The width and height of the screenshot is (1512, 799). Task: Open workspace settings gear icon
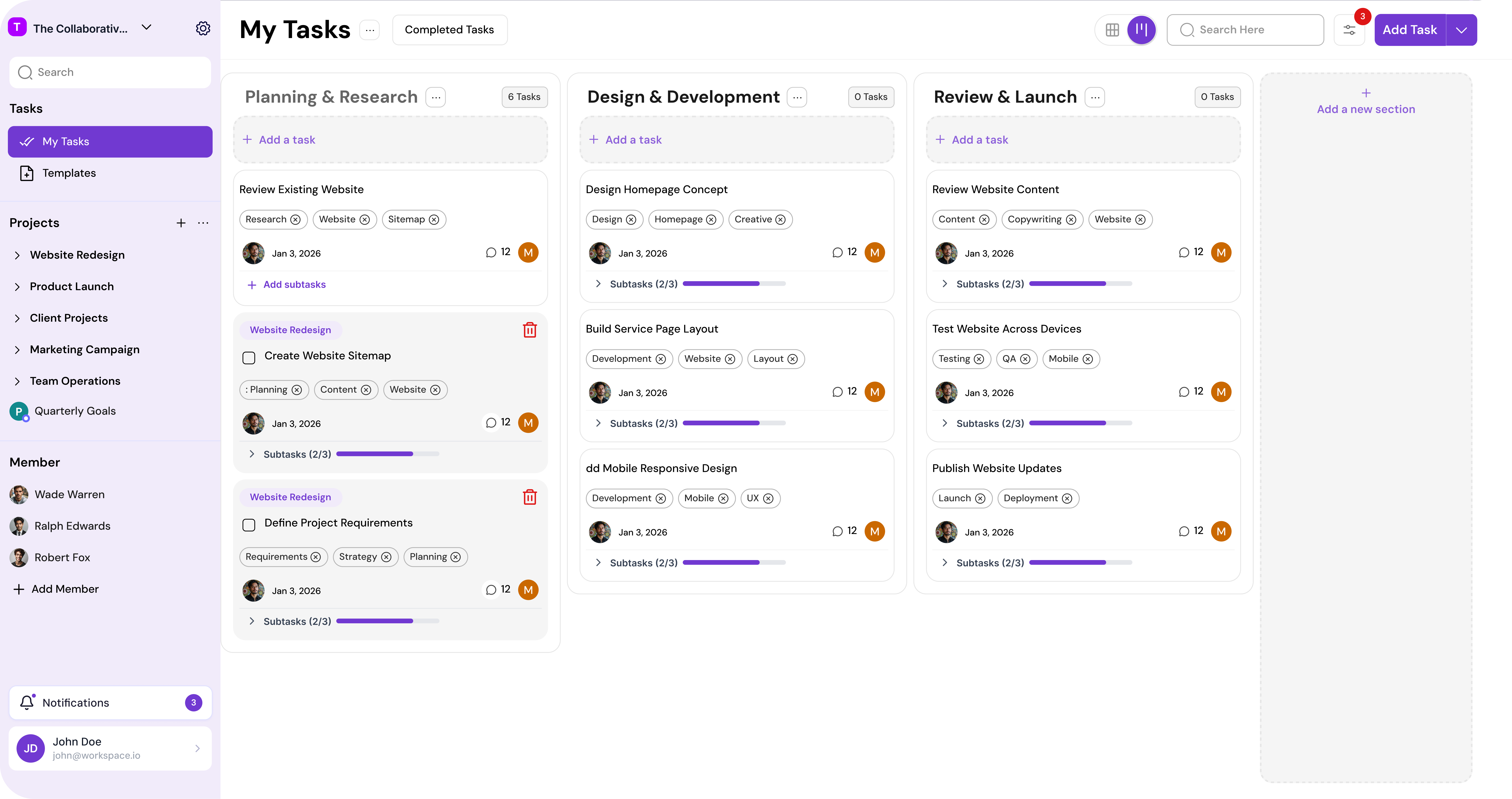[203, 28]
